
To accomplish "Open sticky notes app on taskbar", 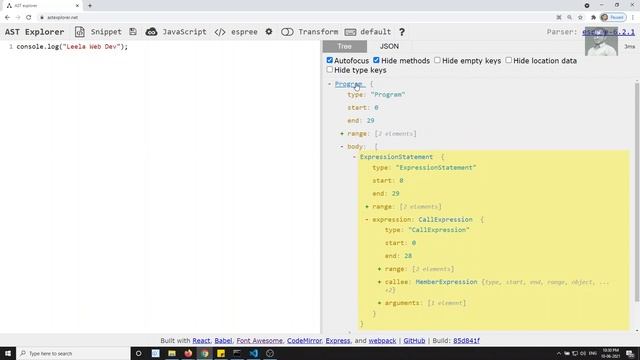I will pyautogui.click(x=221, y=353).
